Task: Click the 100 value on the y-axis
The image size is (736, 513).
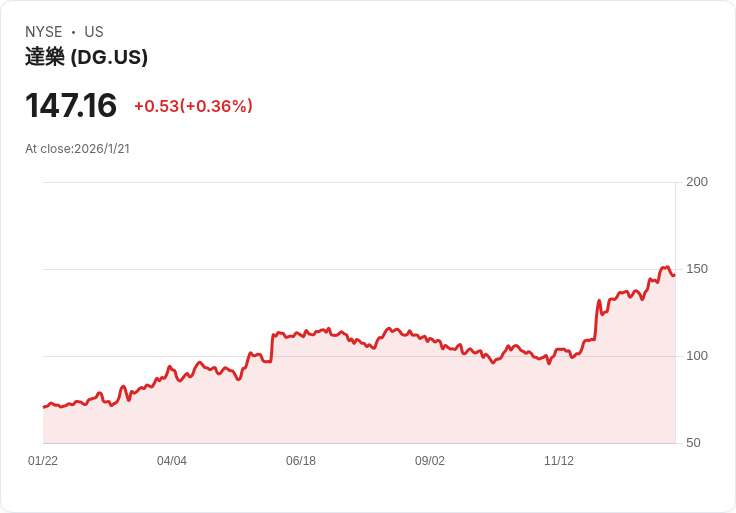Action: tap(697, 356)
